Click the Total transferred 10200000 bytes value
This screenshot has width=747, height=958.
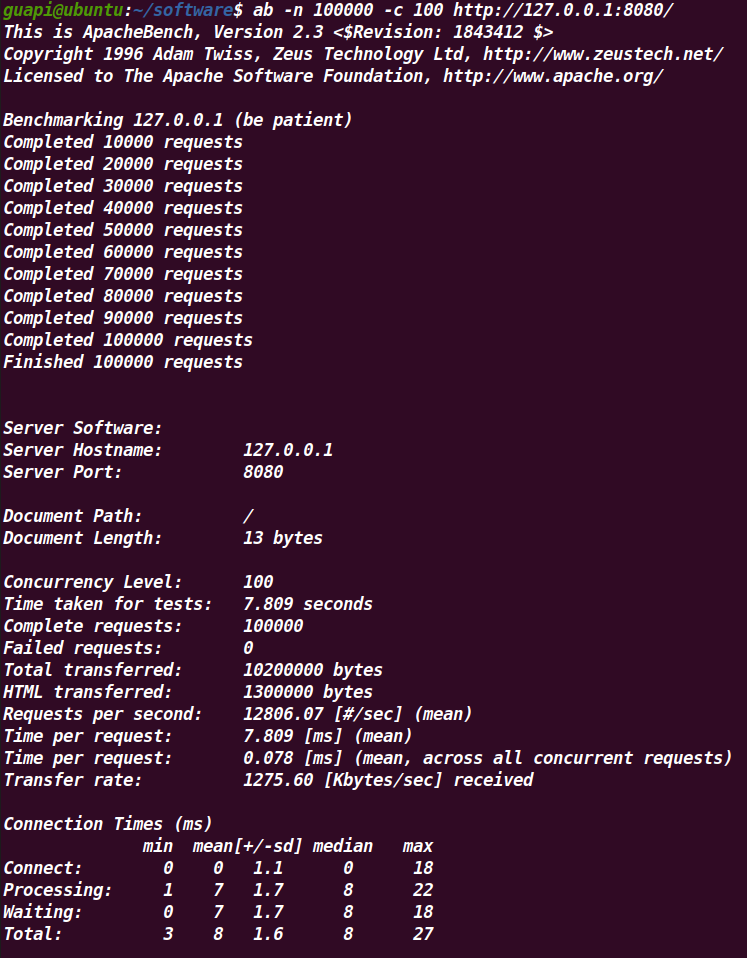[x=313, y=670]
